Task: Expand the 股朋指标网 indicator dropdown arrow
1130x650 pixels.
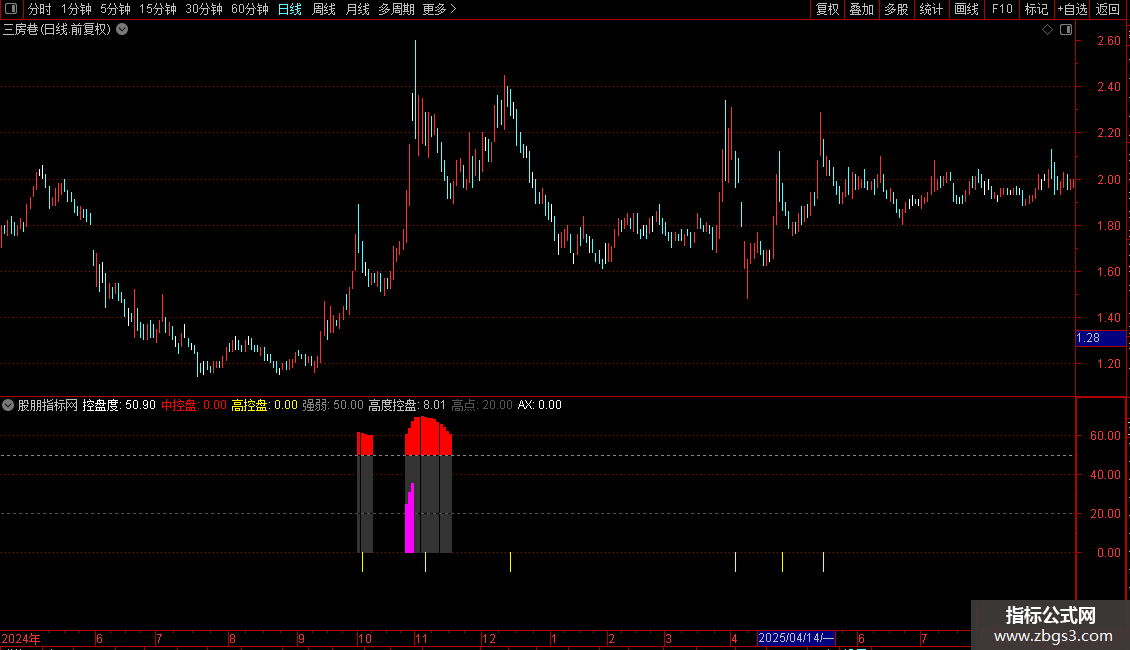Action: [x=8, y=405]
